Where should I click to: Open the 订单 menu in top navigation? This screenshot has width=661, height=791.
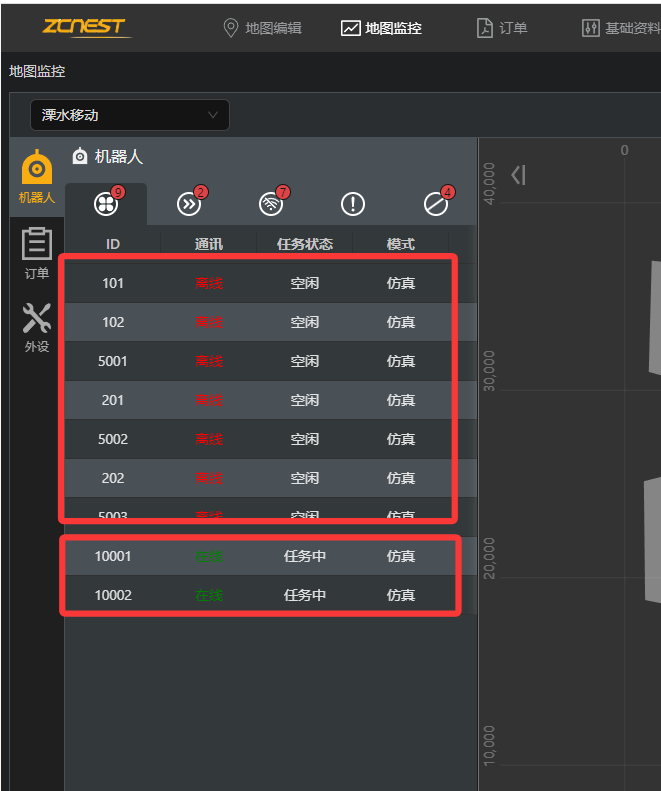coord(502,28)
